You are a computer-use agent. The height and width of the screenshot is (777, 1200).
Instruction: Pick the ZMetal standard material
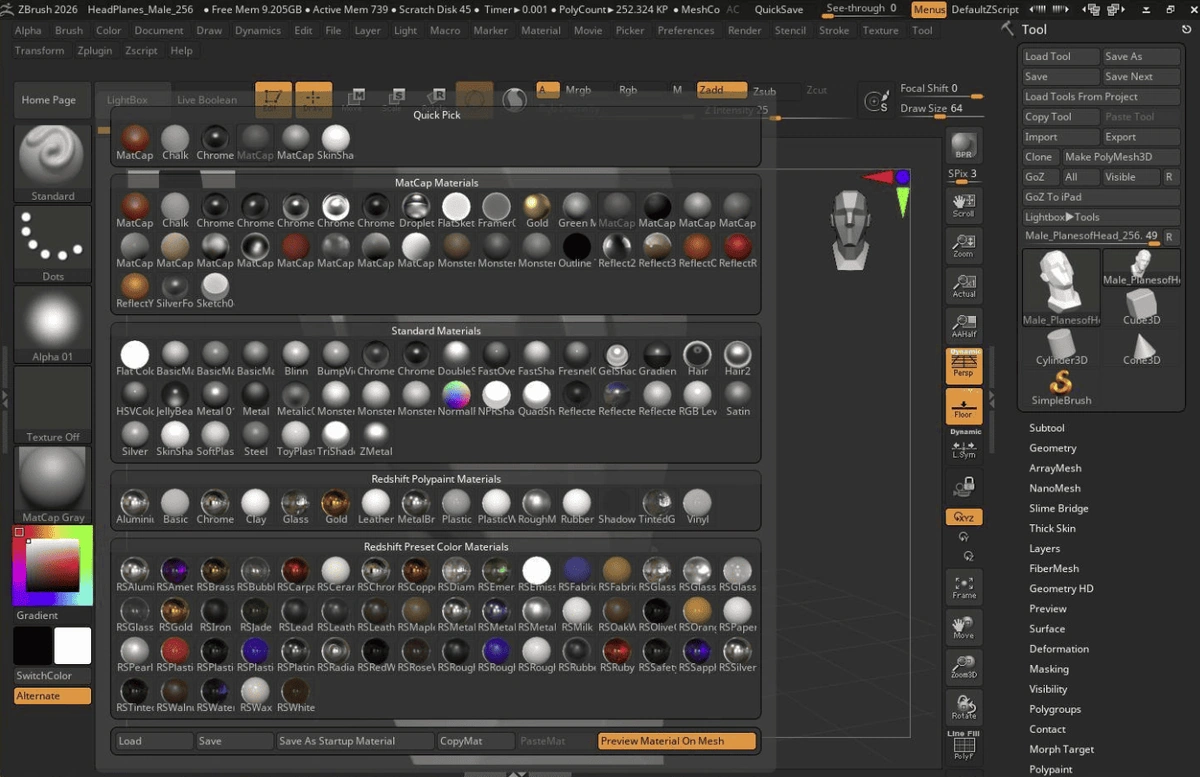[x=375, y=439]
